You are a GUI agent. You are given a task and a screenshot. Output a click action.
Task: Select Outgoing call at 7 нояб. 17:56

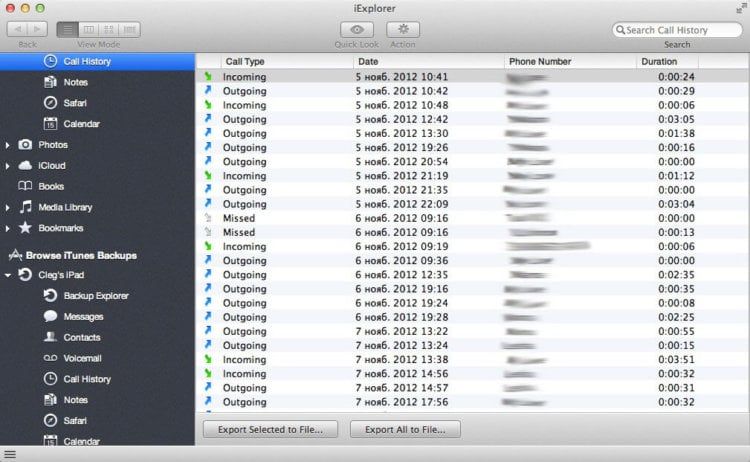tap(473, 402)
